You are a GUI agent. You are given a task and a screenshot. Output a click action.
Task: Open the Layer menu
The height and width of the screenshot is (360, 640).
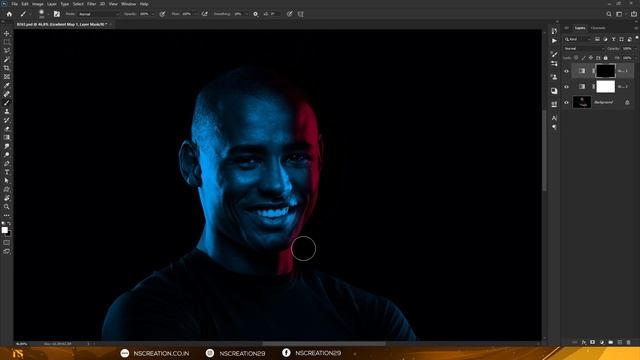pos(52,4)
